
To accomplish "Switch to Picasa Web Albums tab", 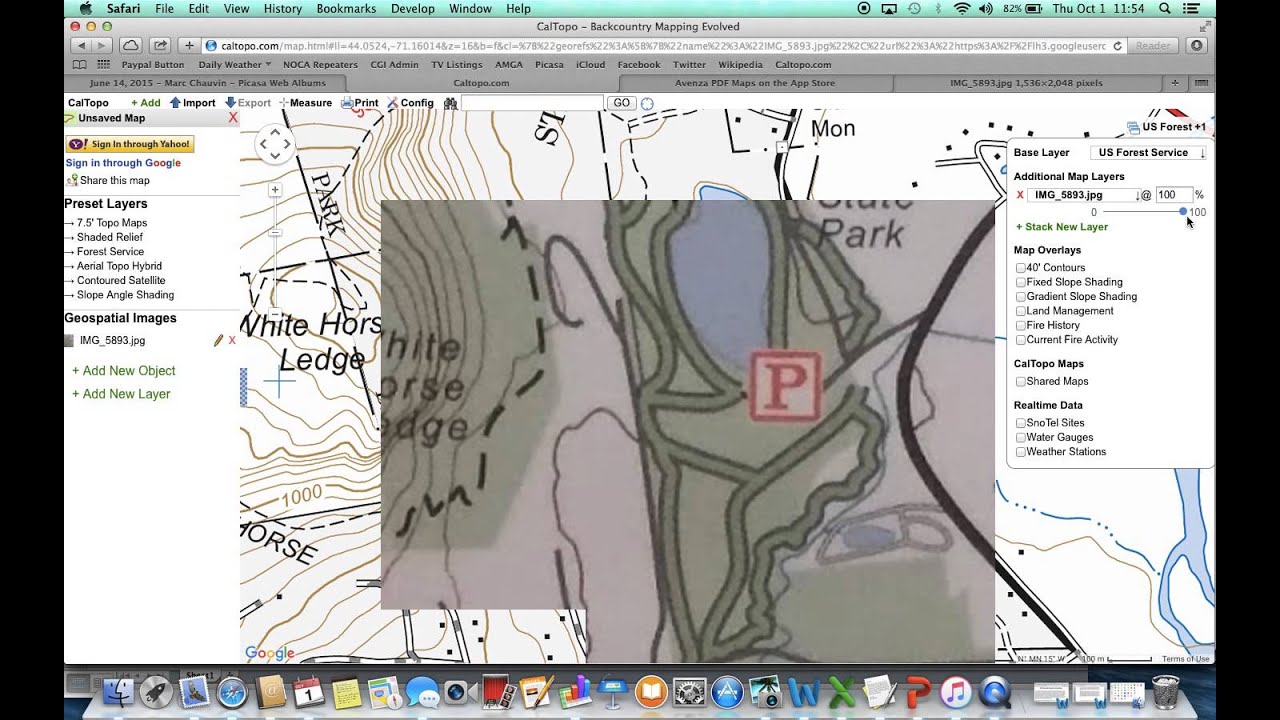I will [207, 83].
